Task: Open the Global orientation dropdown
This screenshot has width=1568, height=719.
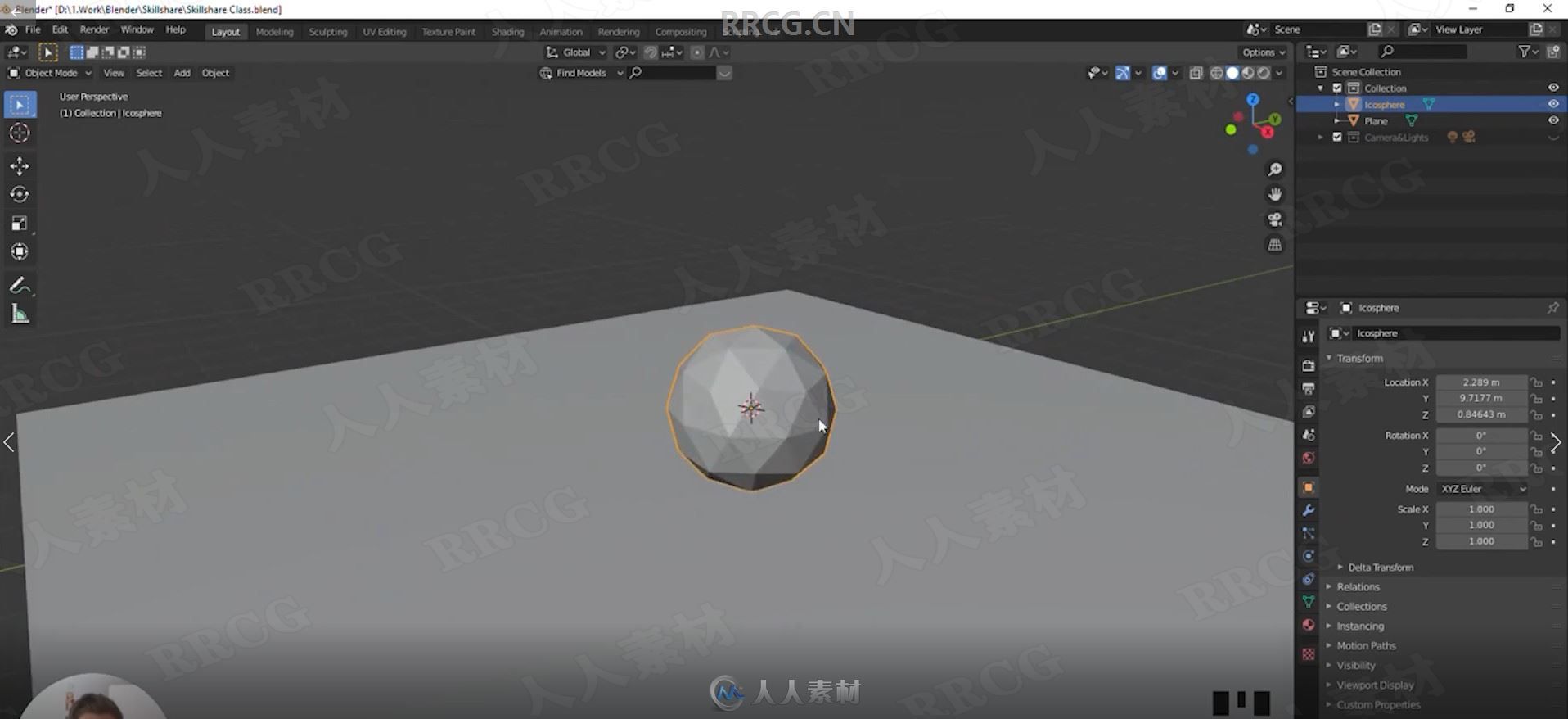Action: click(x=576, y=52)
